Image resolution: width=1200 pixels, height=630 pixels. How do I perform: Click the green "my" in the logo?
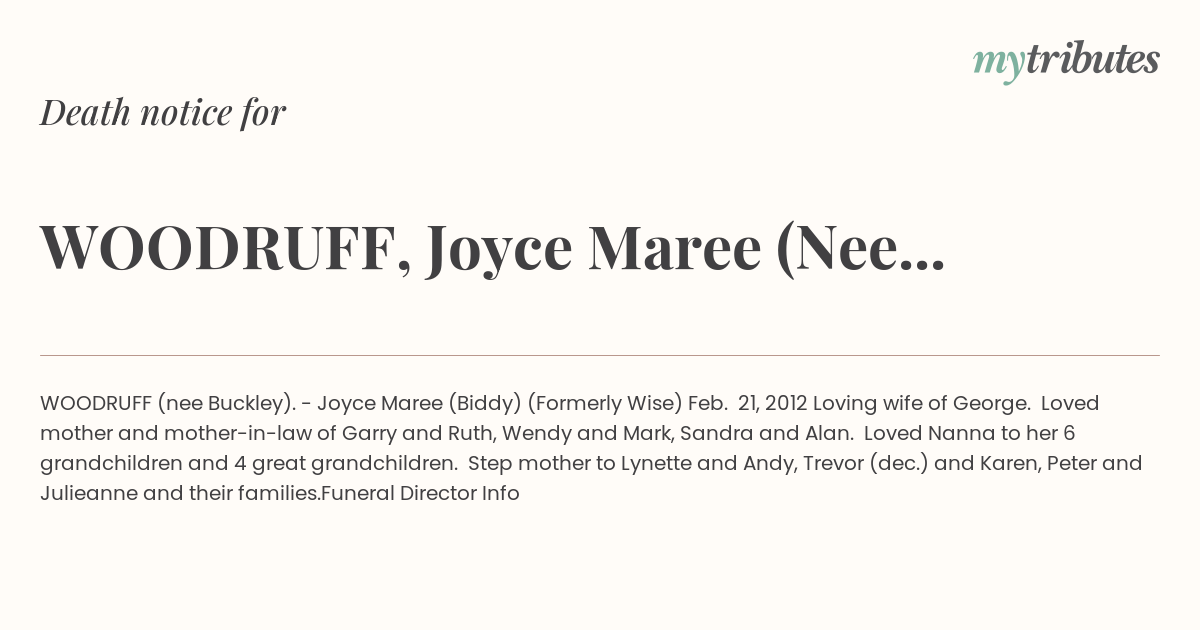998,65
